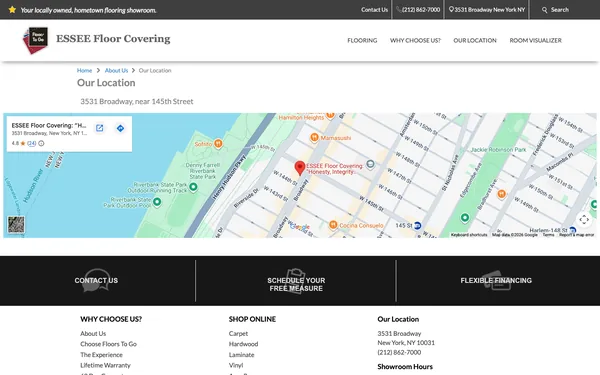Viewport: 600px width, 375px height.
Task: Open the CONTACT US banner
Action: click(x=96, y=280)
